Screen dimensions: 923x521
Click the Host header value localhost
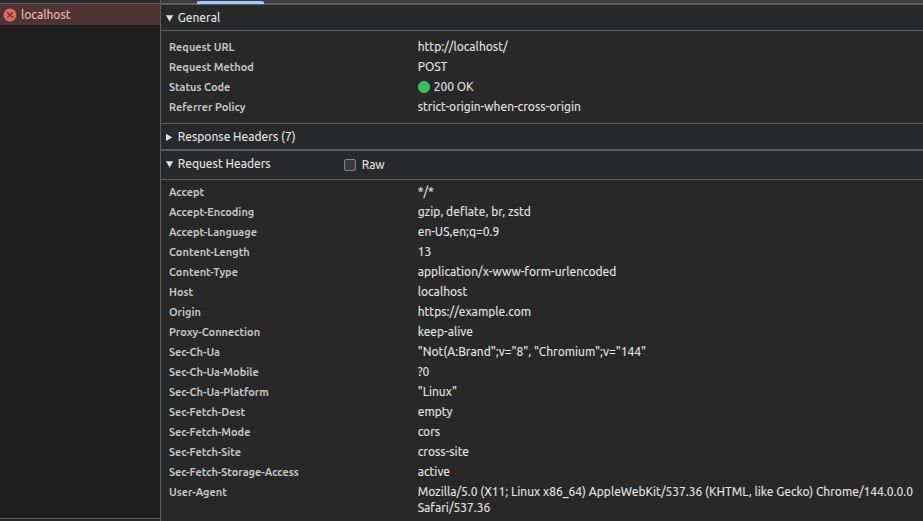pyautogui.click(x=442, y=291)
